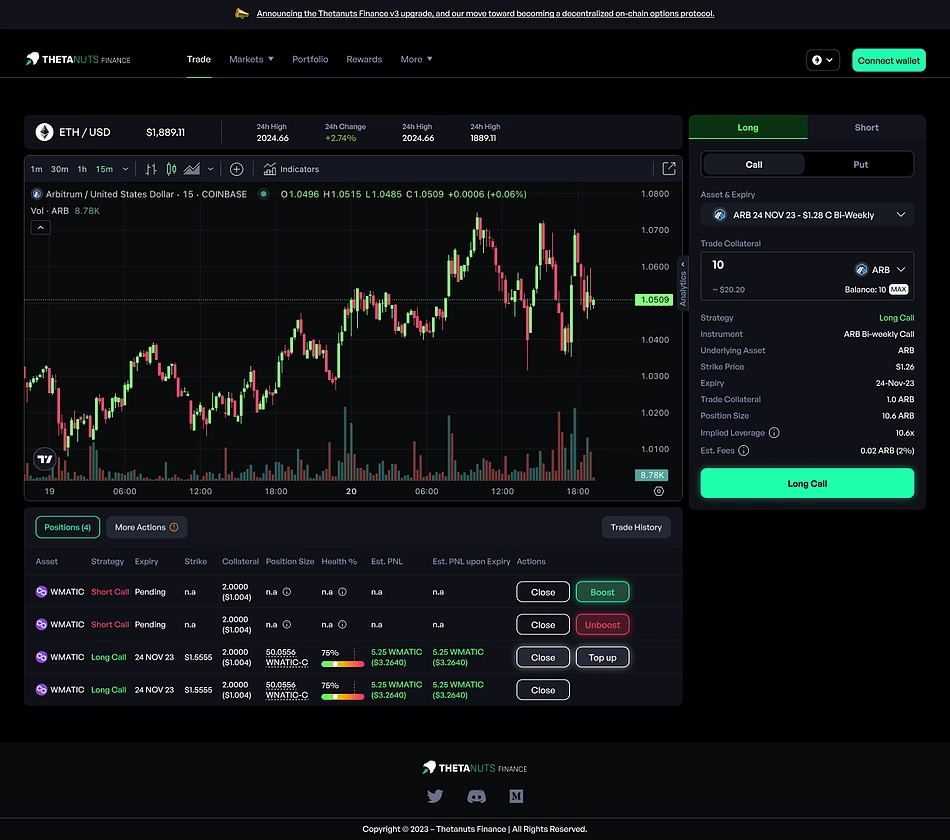The image size is (950, 840).
Task: Click the megaphone announcement icon
Action: coord(242,13)
